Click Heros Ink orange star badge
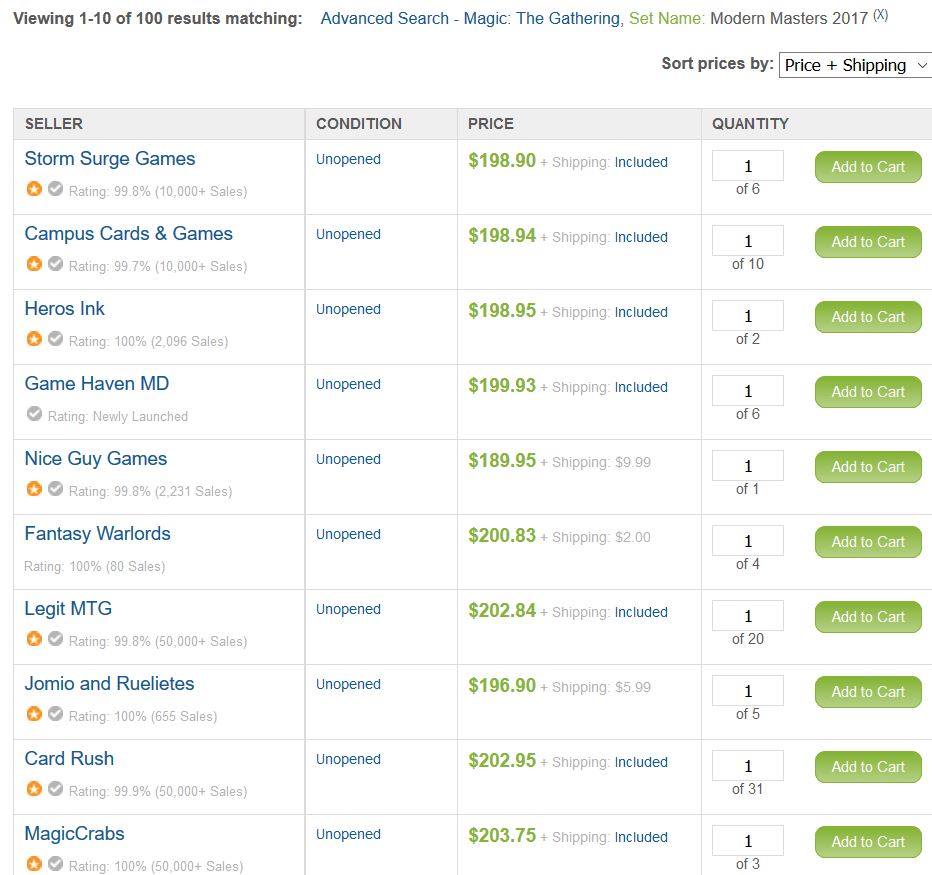The image size is (932, 875). coord(34,339)
